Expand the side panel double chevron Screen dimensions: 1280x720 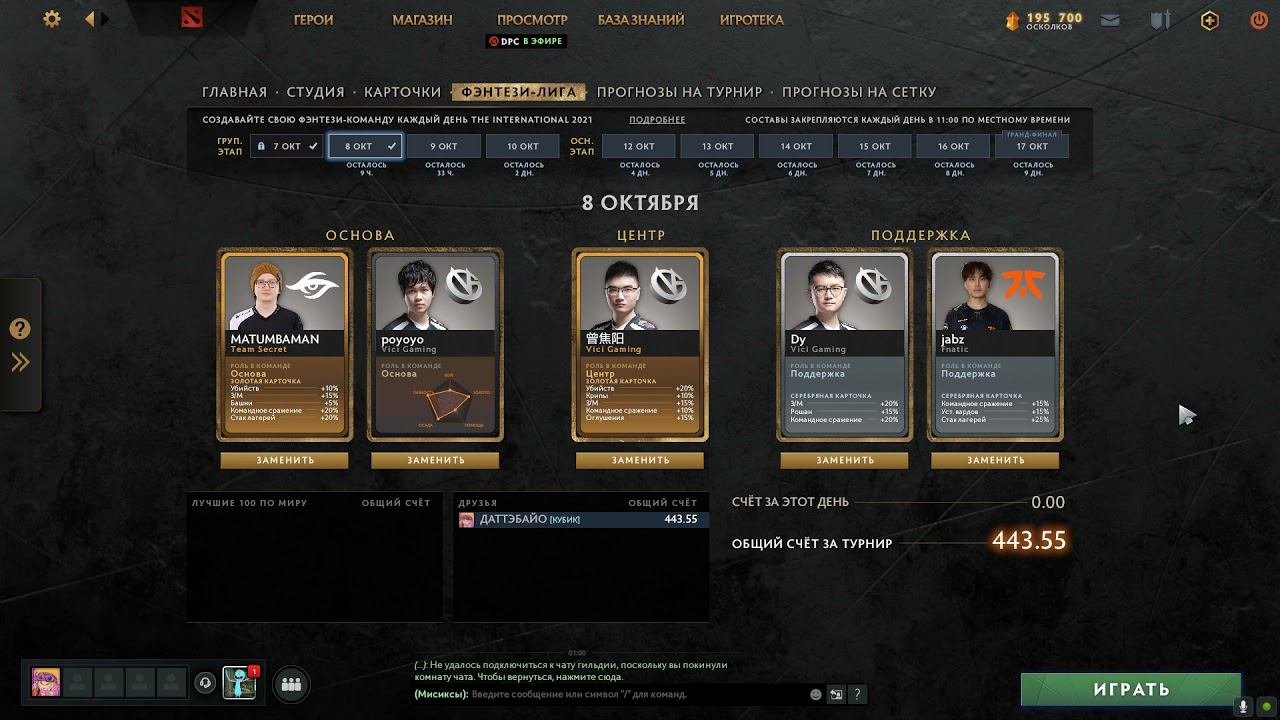20,362
